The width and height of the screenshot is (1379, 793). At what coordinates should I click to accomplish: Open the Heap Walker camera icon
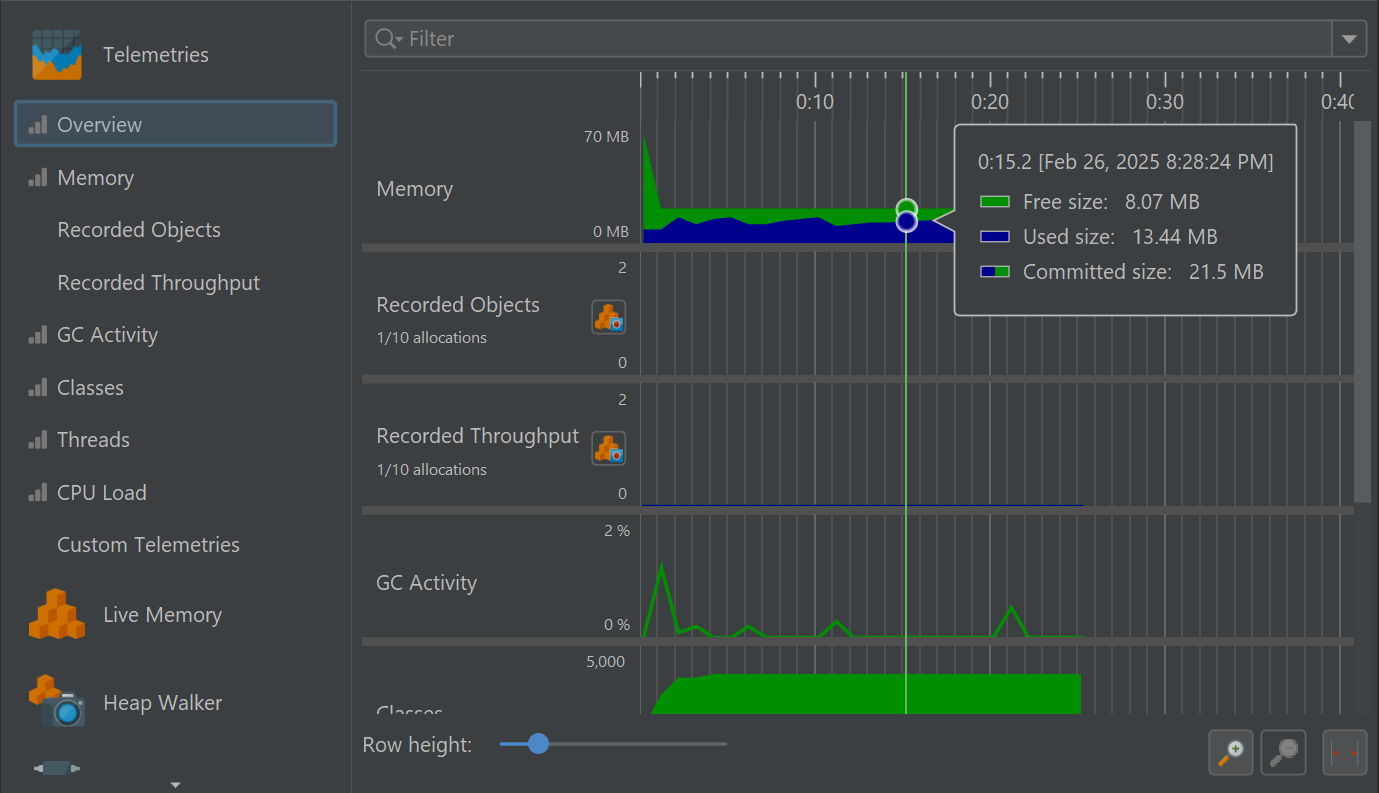[x=56, y=702]
